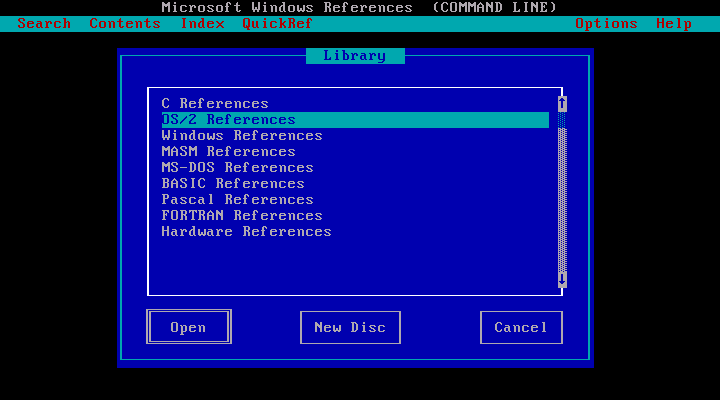The image size is (720, 400).
Task: Click the scrollbar up arrow
Action: point(562,104)
